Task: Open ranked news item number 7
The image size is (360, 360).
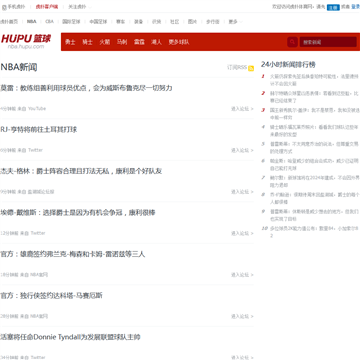Action: [314, 181]
